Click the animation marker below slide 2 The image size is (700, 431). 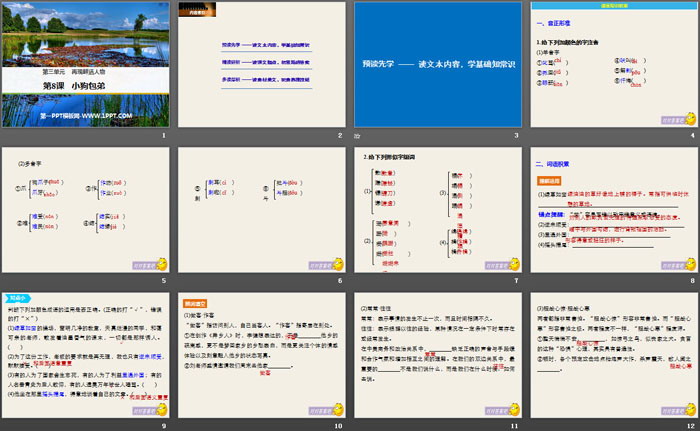182,135
